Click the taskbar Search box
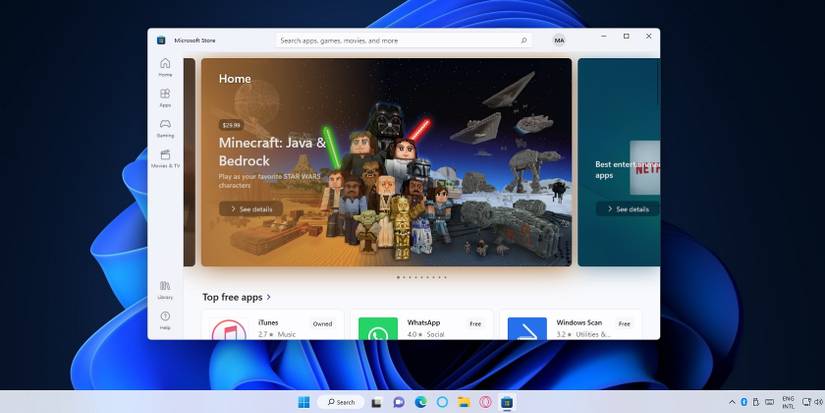 (341, 402)
